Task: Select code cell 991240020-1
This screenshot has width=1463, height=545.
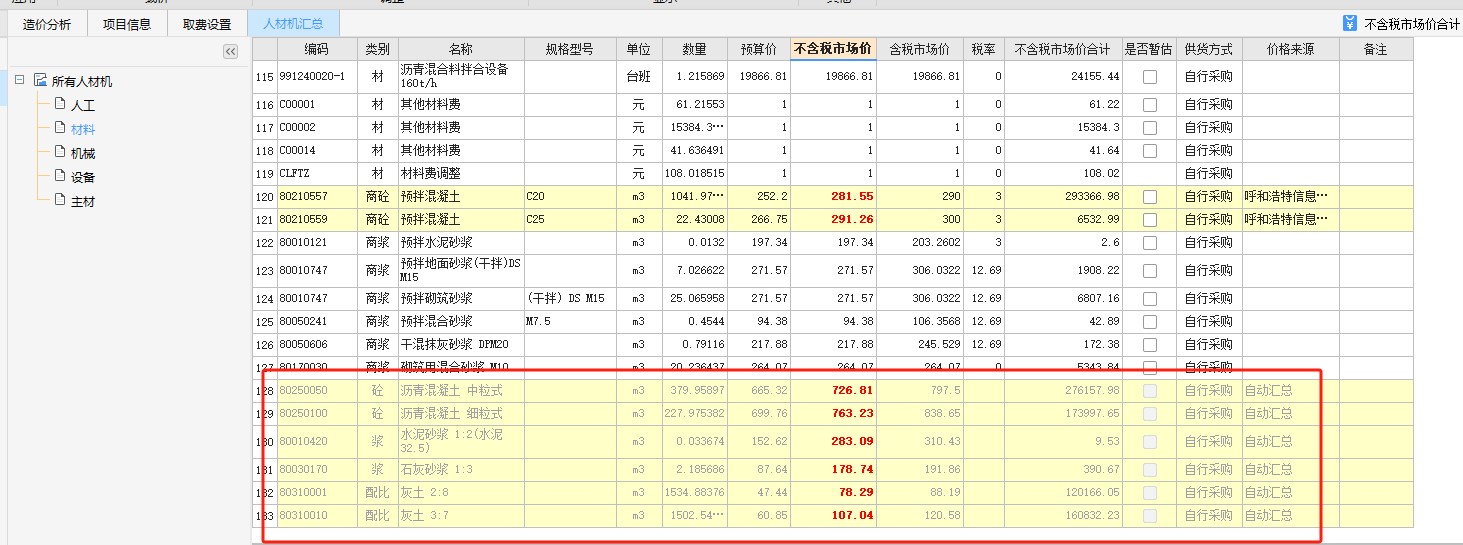Action: point(317,77)
